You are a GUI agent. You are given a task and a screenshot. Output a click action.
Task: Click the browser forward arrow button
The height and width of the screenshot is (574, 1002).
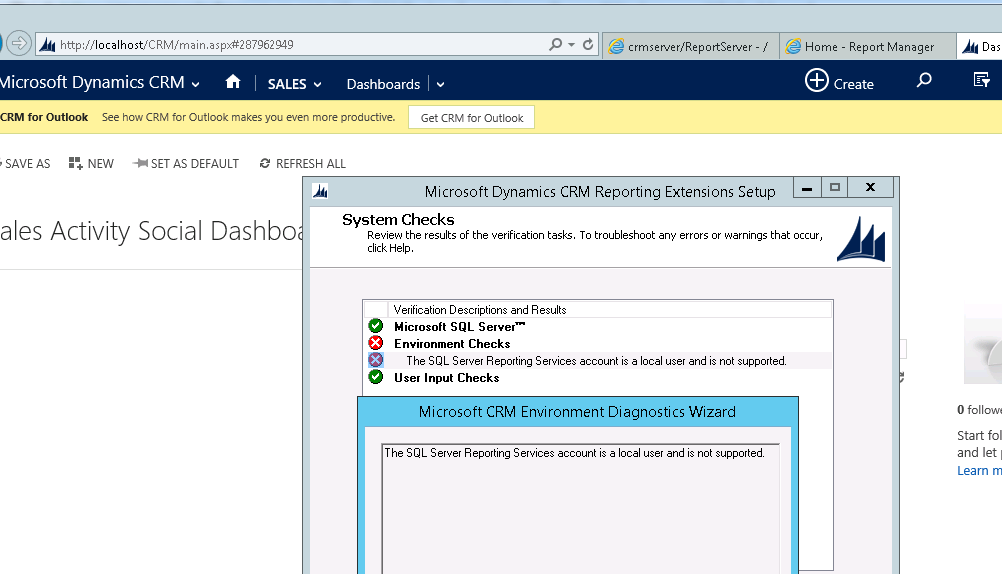(19, 43)
